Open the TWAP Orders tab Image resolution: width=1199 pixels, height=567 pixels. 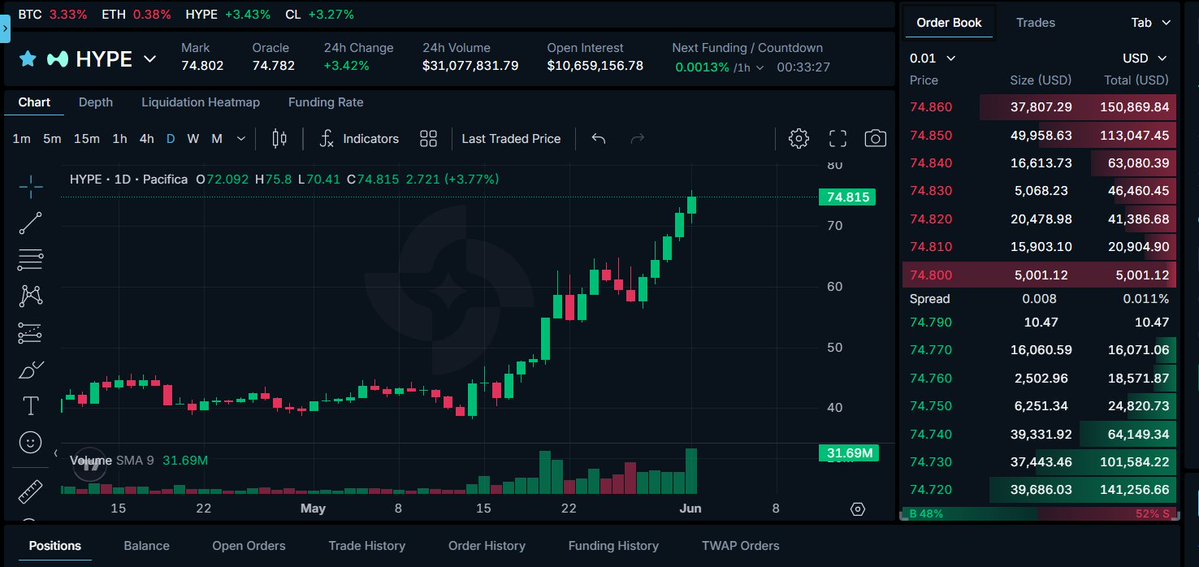[x=740, y=546]
